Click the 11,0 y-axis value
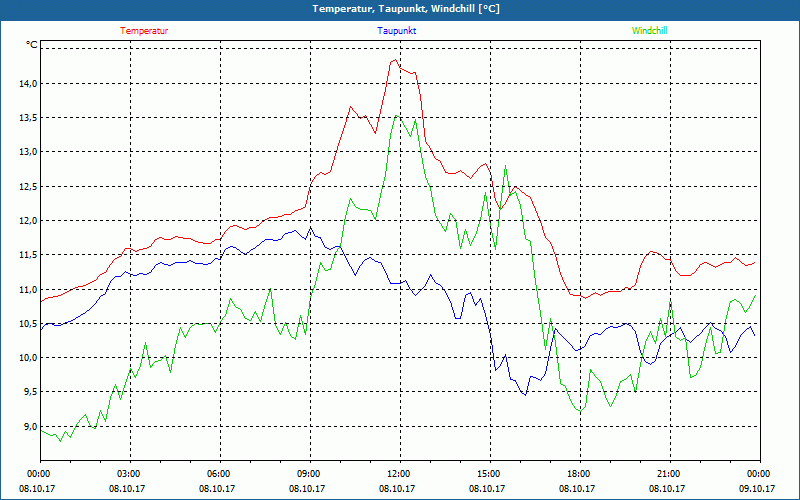The height and width of the screenshot is (500, 800). pos(29,289)
